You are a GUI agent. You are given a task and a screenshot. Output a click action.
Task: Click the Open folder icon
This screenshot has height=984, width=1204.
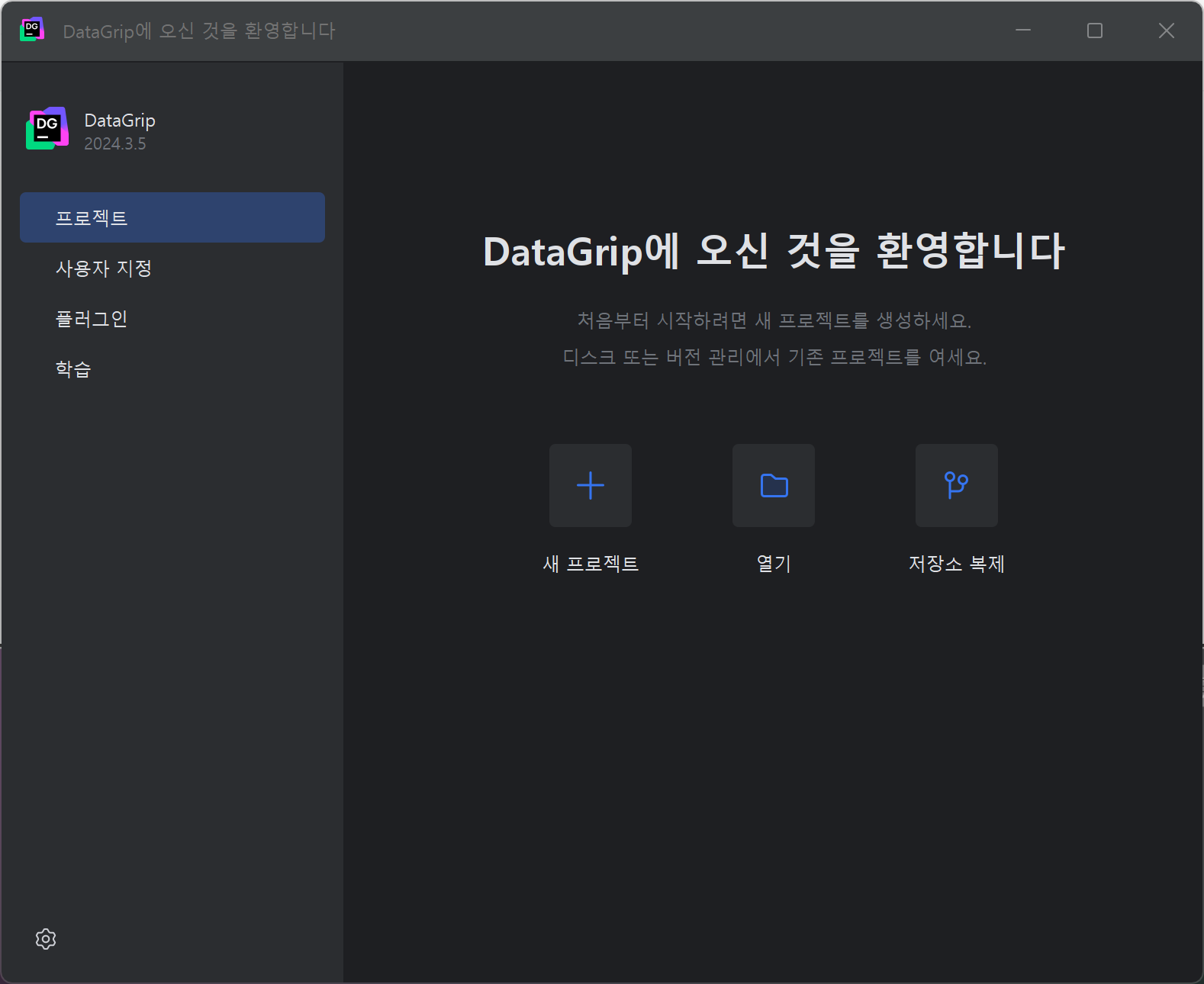pyautogui.click(x=774, y=485)
